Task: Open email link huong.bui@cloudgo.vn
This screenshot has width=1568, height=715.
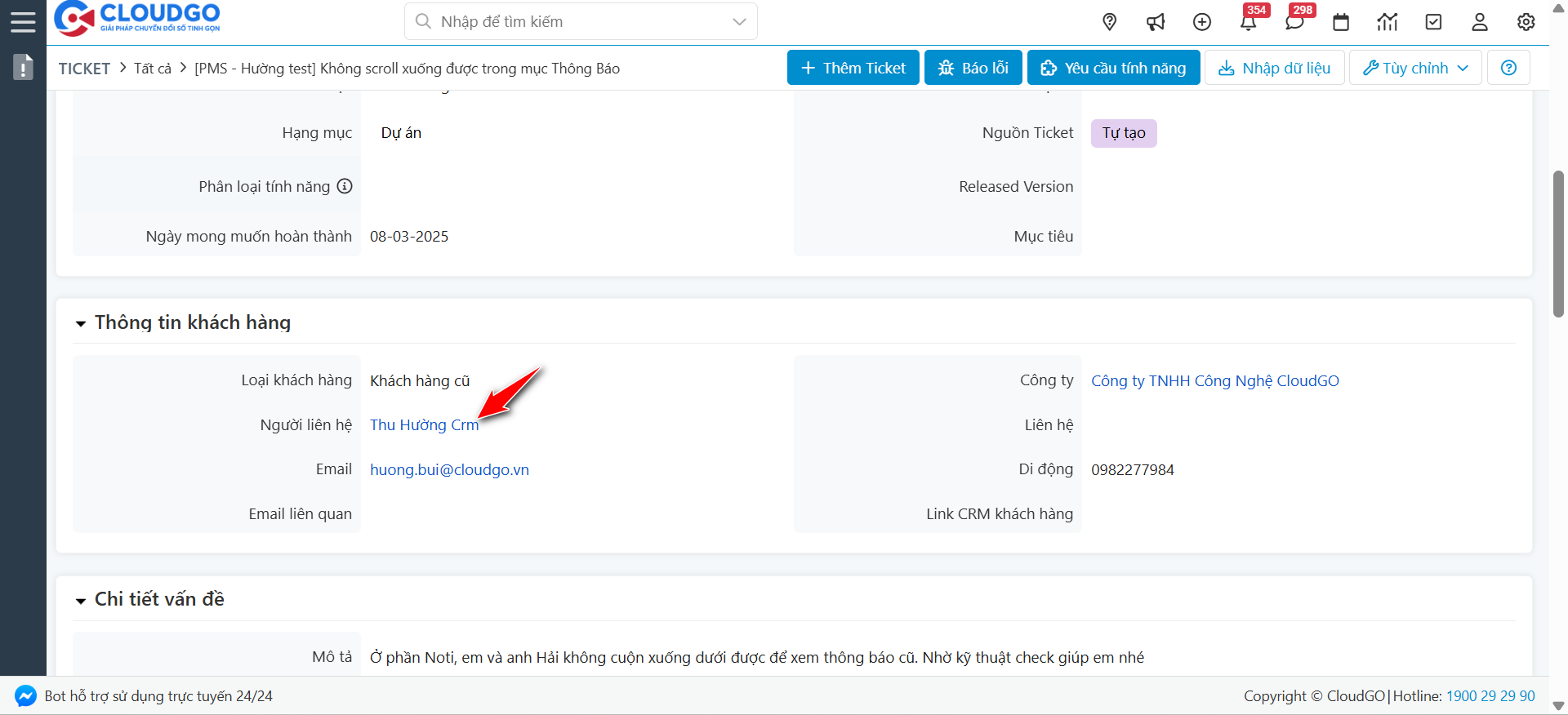Action: point(449,470)
